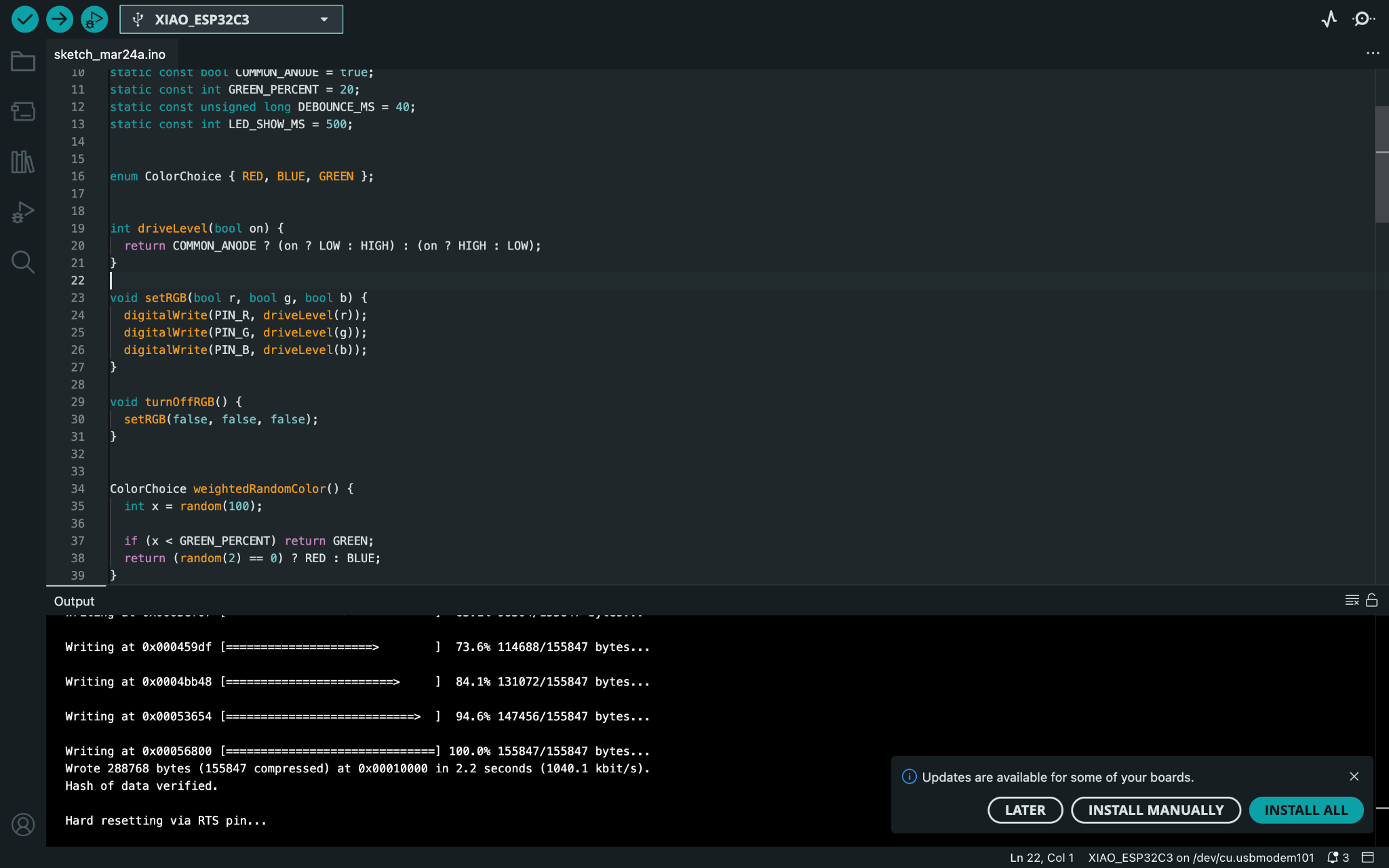Open the Boards Manager sidebar icon
This screenshot has height=868, width=1389.
[23, 111]
